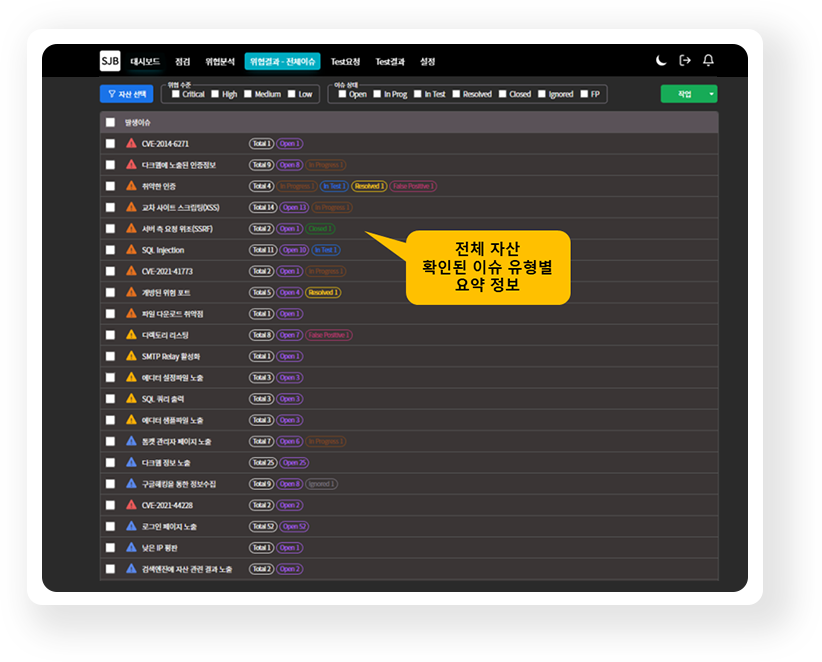Image resolution: width=822 pixels, height=662 pixels.
Task: Click the orange warning icon beside SQL Injection
Action: 131,250
